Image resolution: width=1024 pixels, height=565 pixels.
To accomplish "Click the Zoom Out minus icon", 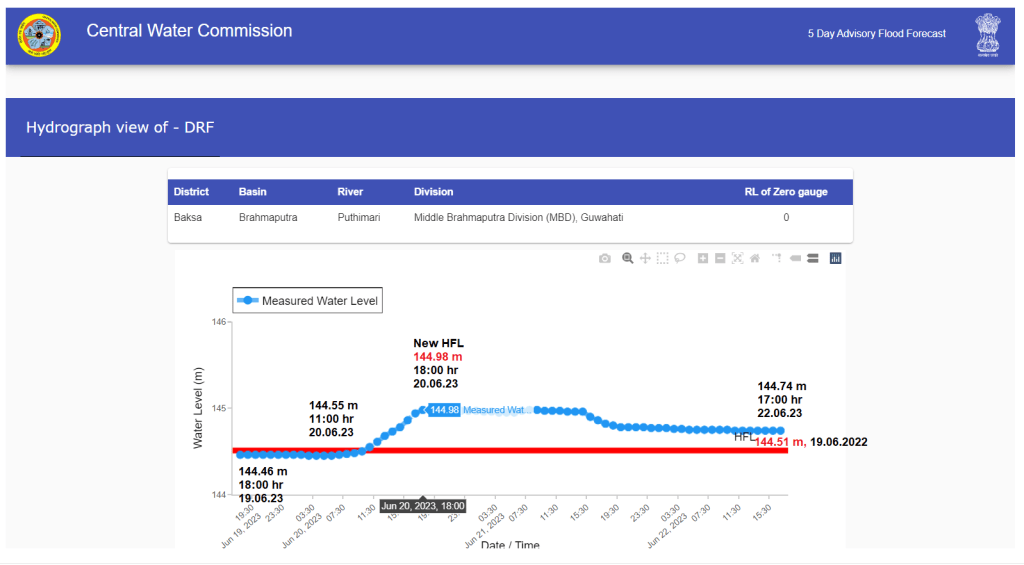I will (720, 258).
